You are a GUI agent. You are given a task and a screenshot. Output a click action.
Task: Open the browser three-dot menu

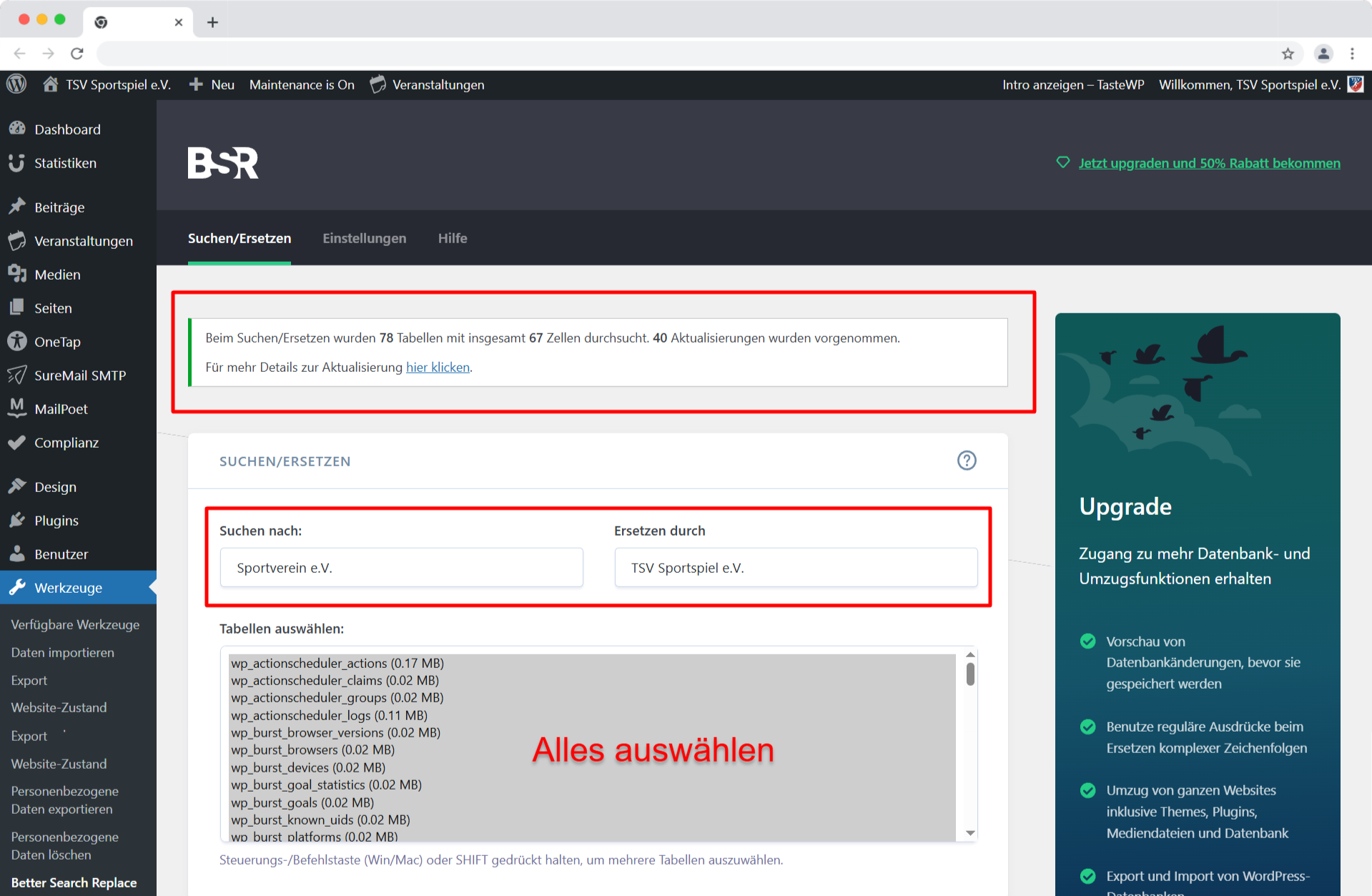[x=1352, y=54]
